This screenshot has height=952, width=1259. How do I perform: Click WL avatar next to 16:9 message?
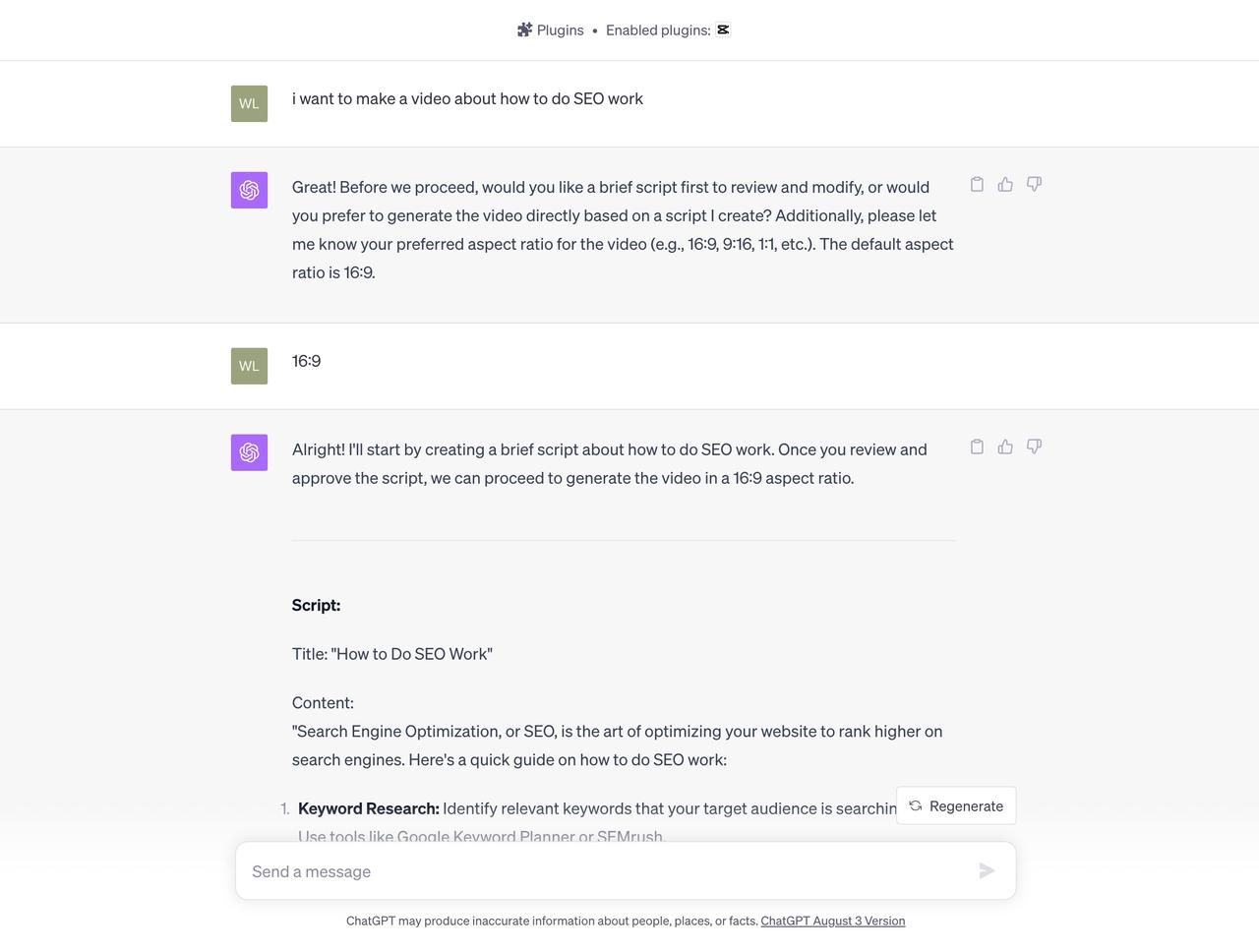249,366
